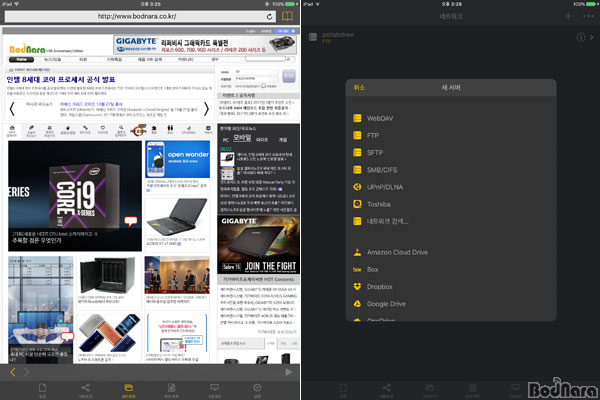Click the site search input field
Viewport: 600px width, 400px height.
pos(265,59)
